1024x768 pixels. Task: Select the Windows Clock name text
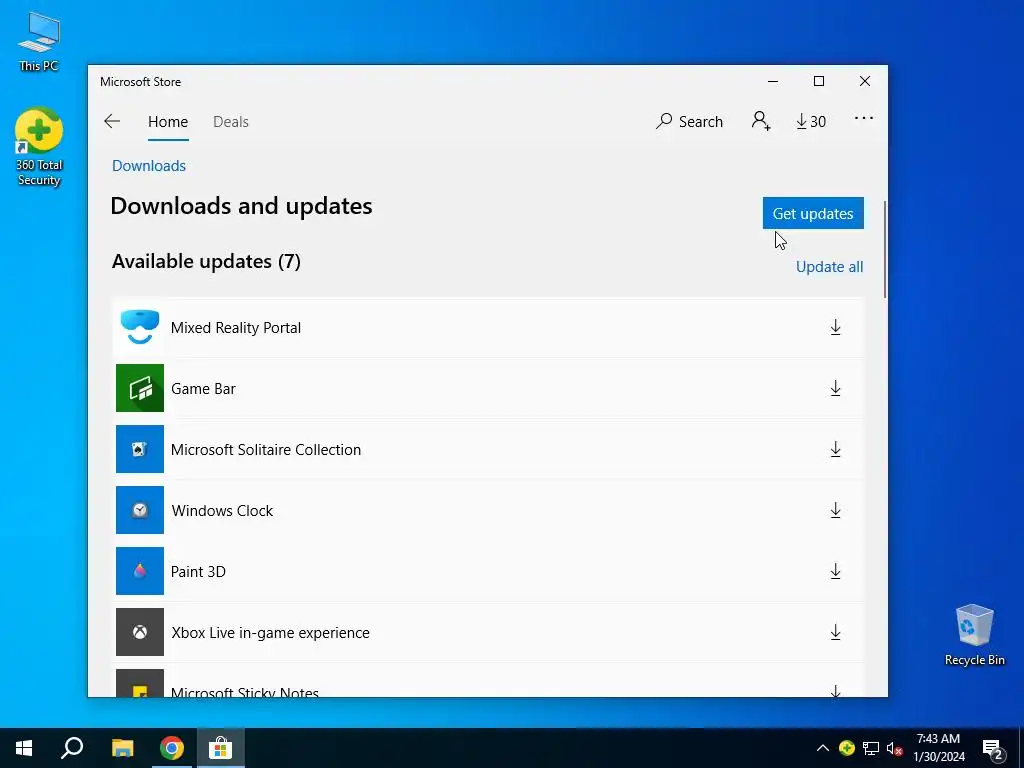(x=222, y=511)
